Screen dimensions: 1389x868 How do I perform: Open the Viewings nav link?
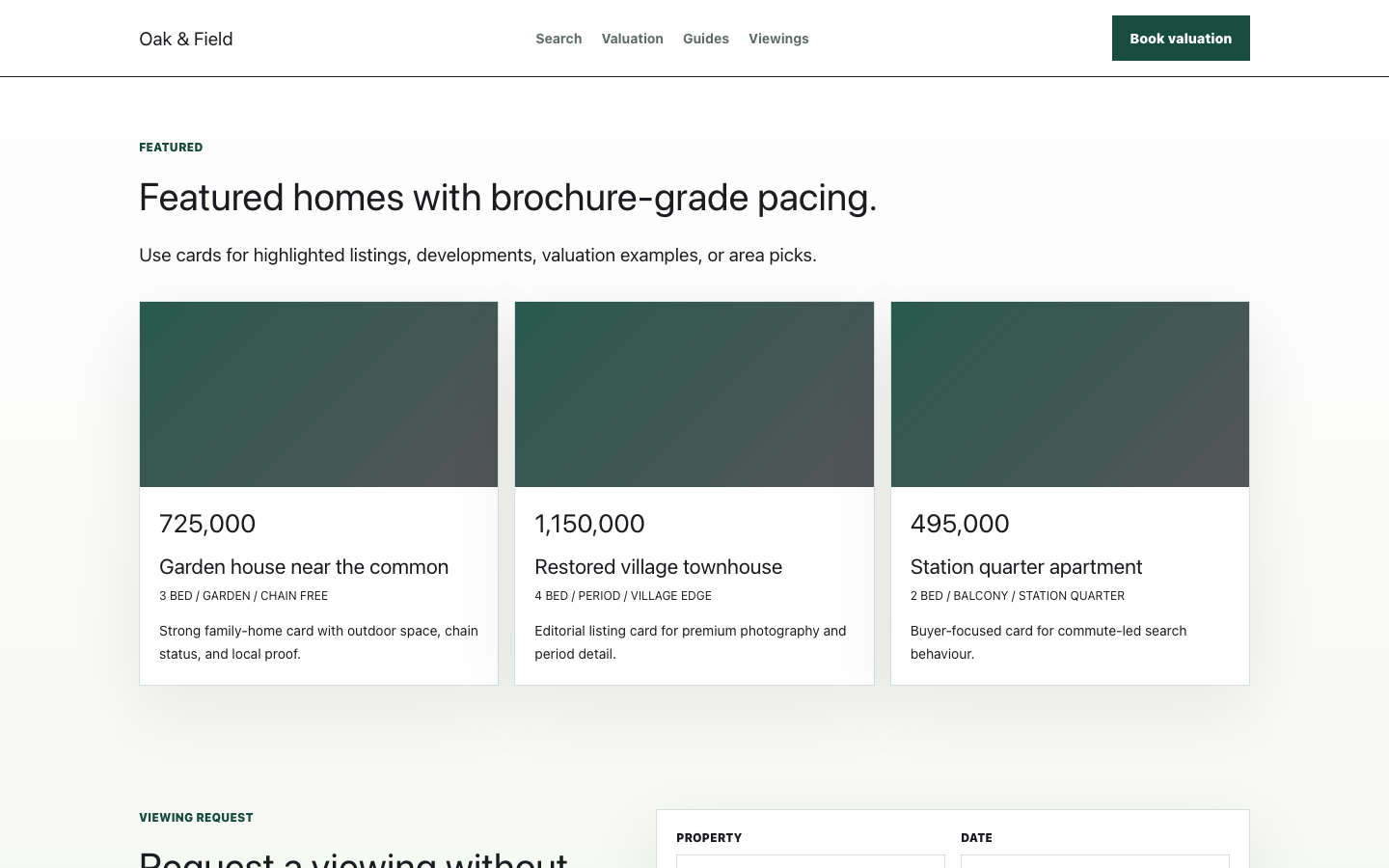click(x=778, y=39)
